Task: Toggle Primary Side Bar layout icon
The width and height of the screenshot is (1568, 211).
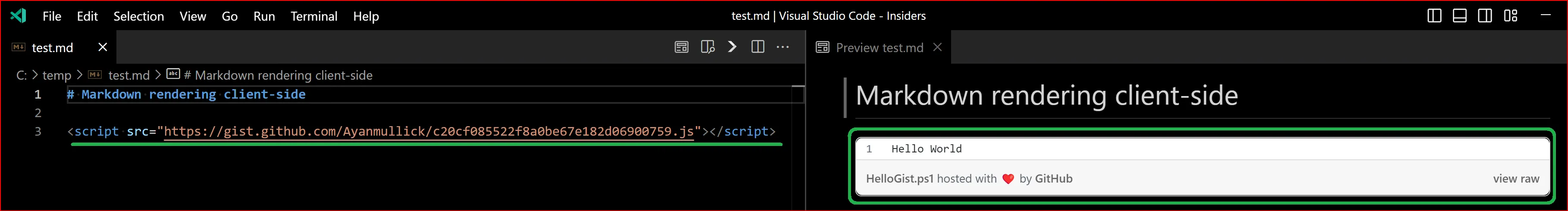Action: [1434, 16]
